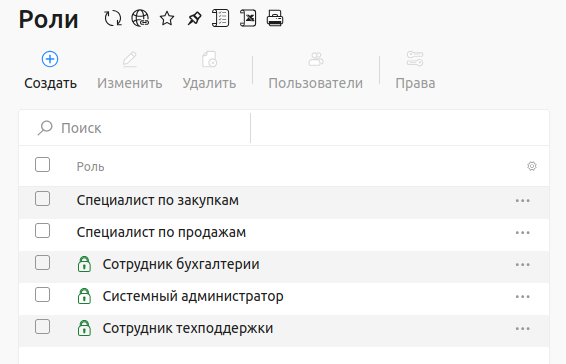Click the globe link icon

click(140, 18)
